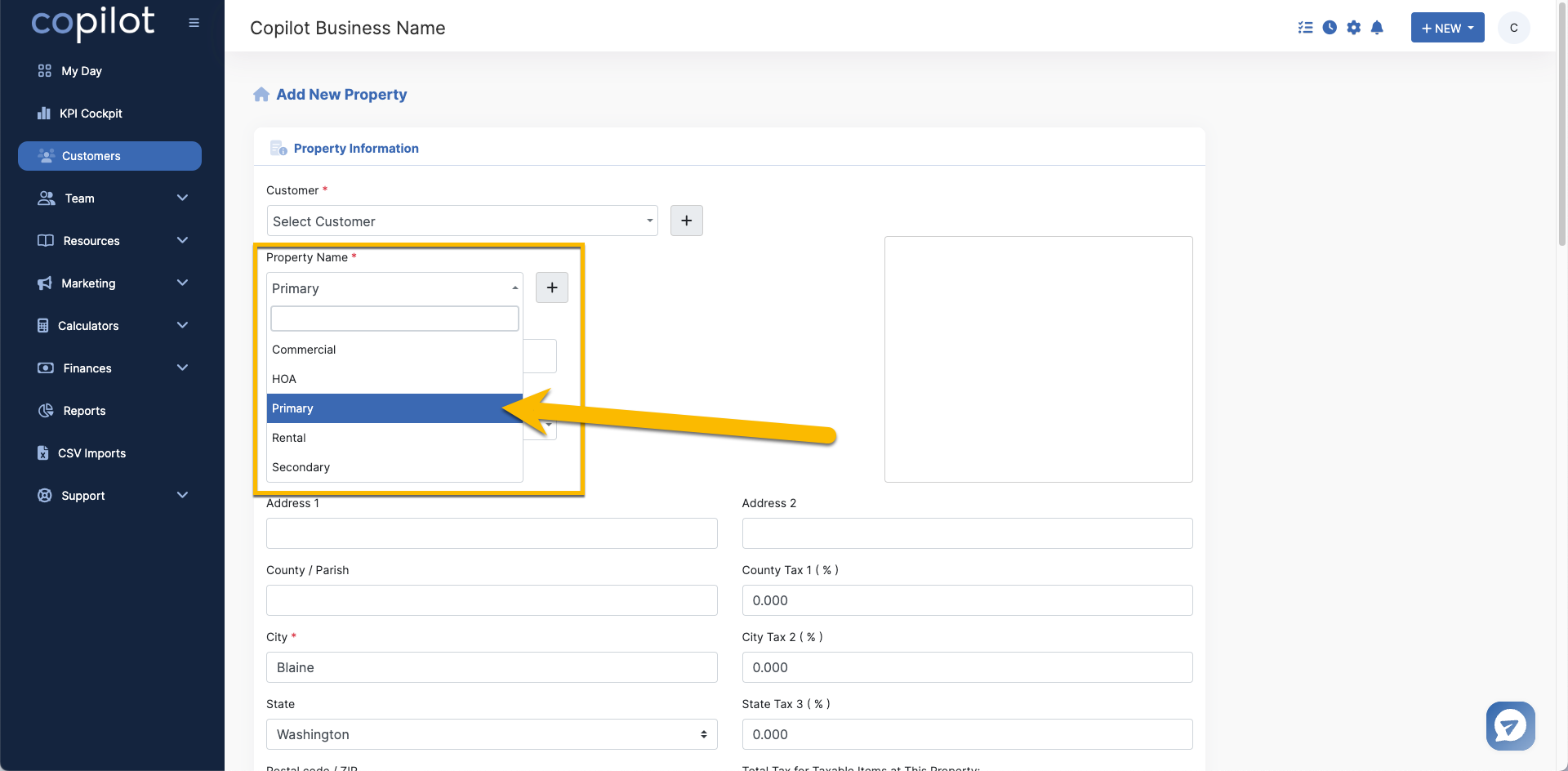Viewport: 1568px width, 771px height.
Task: Click the Copilot Business Name title
Action: pyautogui.click(x=348, y=28)
